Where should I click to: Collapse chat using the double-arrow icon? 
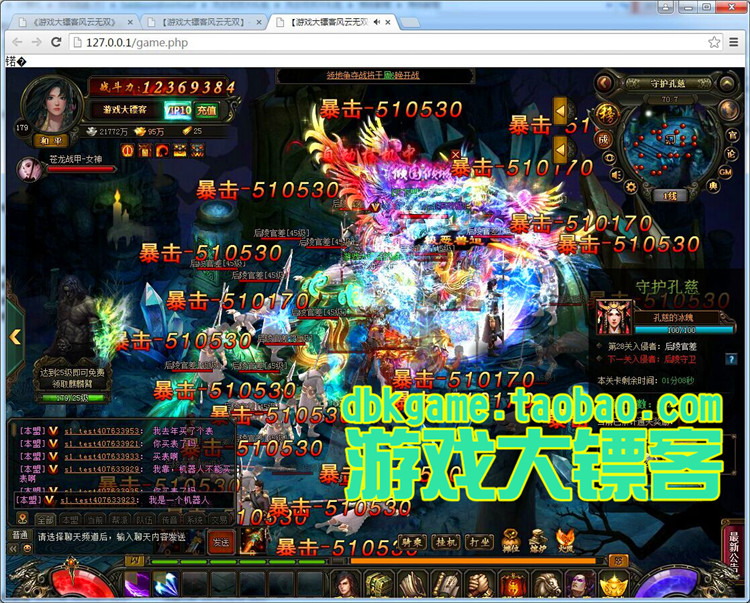[x=14, y=548]
